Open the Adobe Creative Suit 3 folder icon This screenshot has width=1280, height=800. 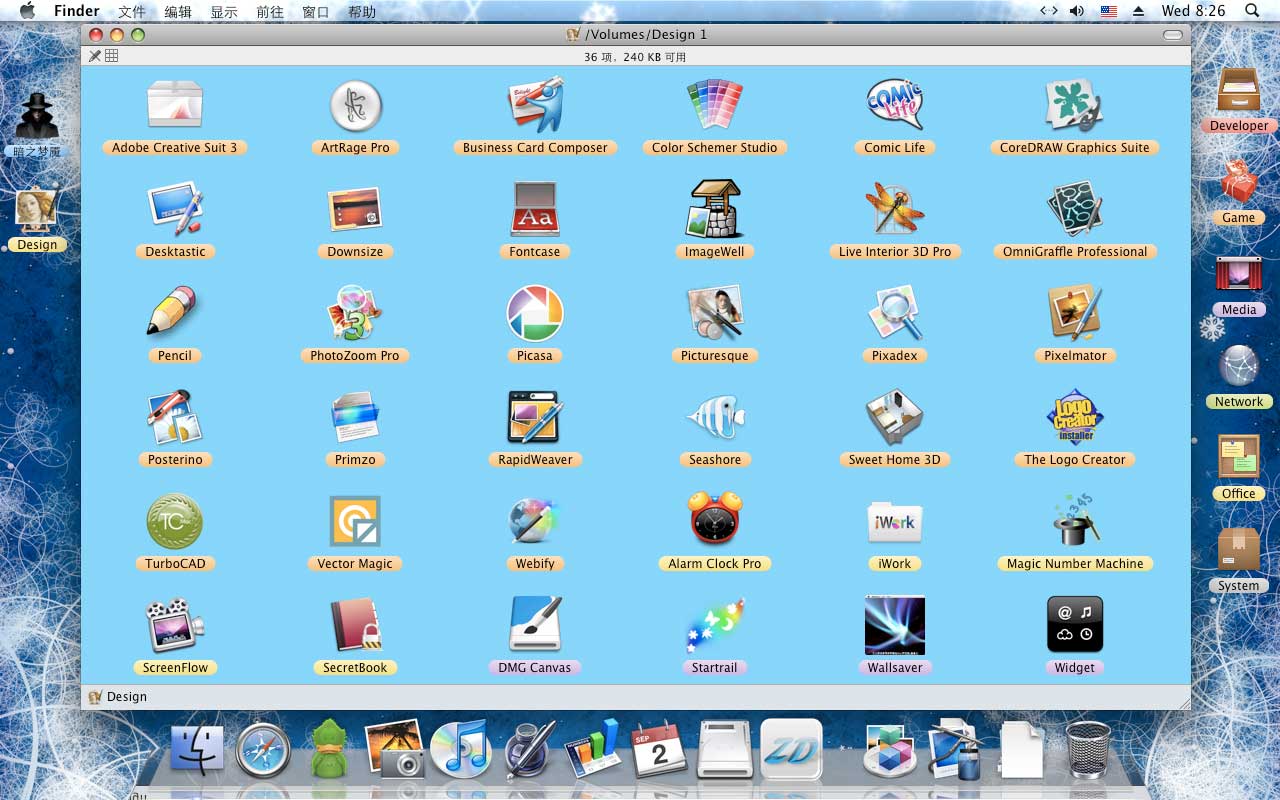(175, 105)
